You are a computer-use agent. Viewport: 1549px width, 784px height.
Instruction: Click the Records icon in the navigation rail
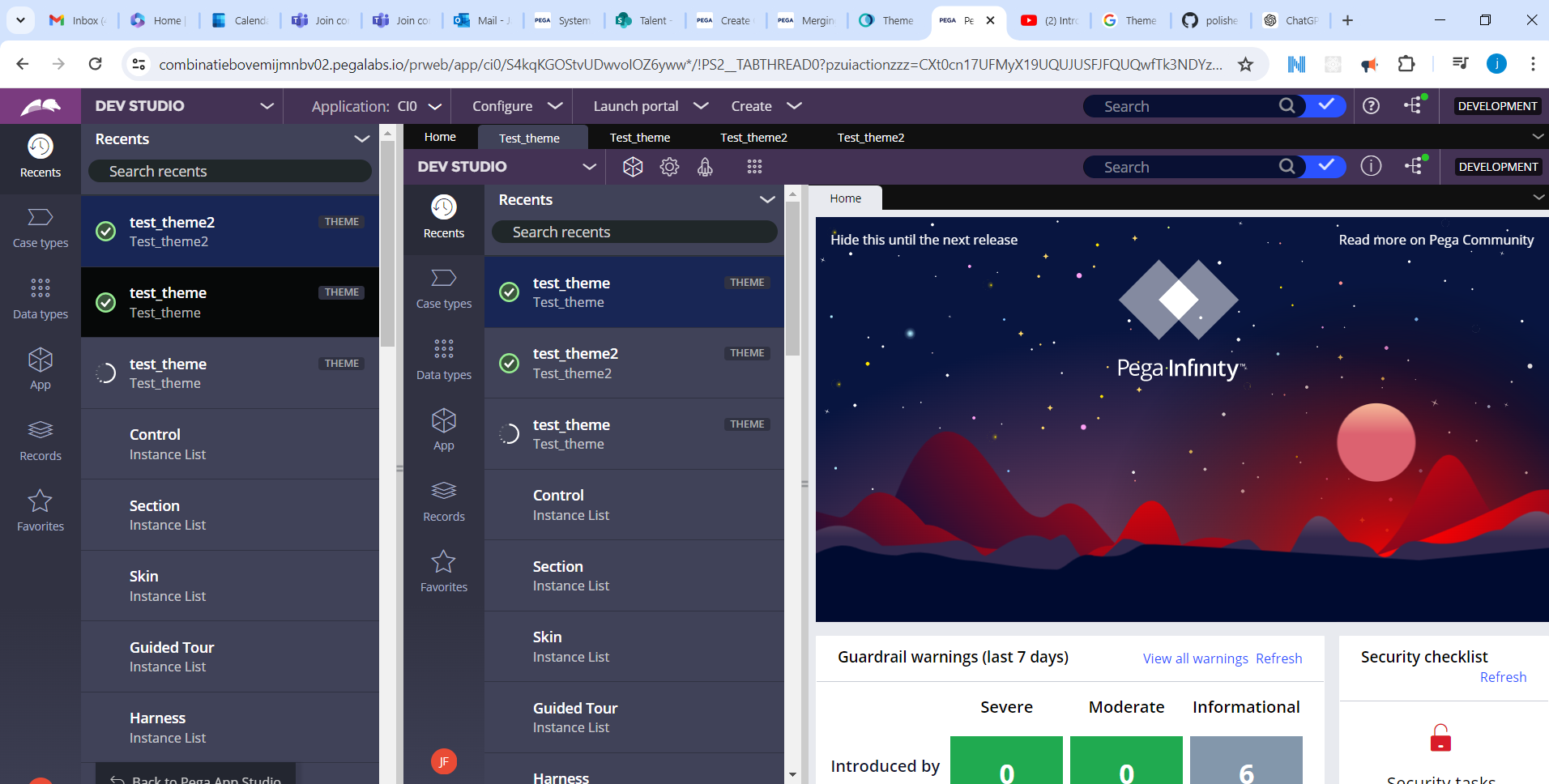click(40, 441)
